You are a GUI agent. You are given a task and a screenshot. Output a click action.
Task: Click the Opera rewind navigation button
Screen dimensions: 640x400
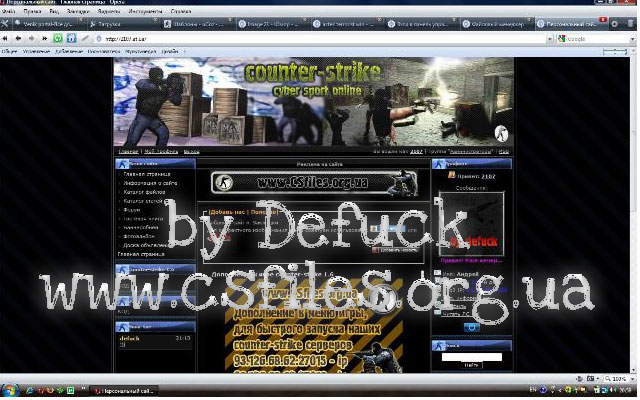click(5, 39)
